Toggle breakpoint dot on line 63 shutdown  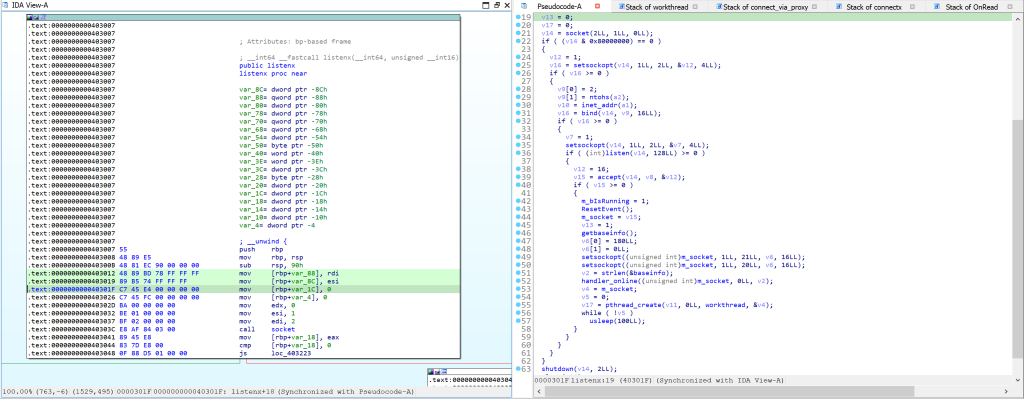point(519,369)
